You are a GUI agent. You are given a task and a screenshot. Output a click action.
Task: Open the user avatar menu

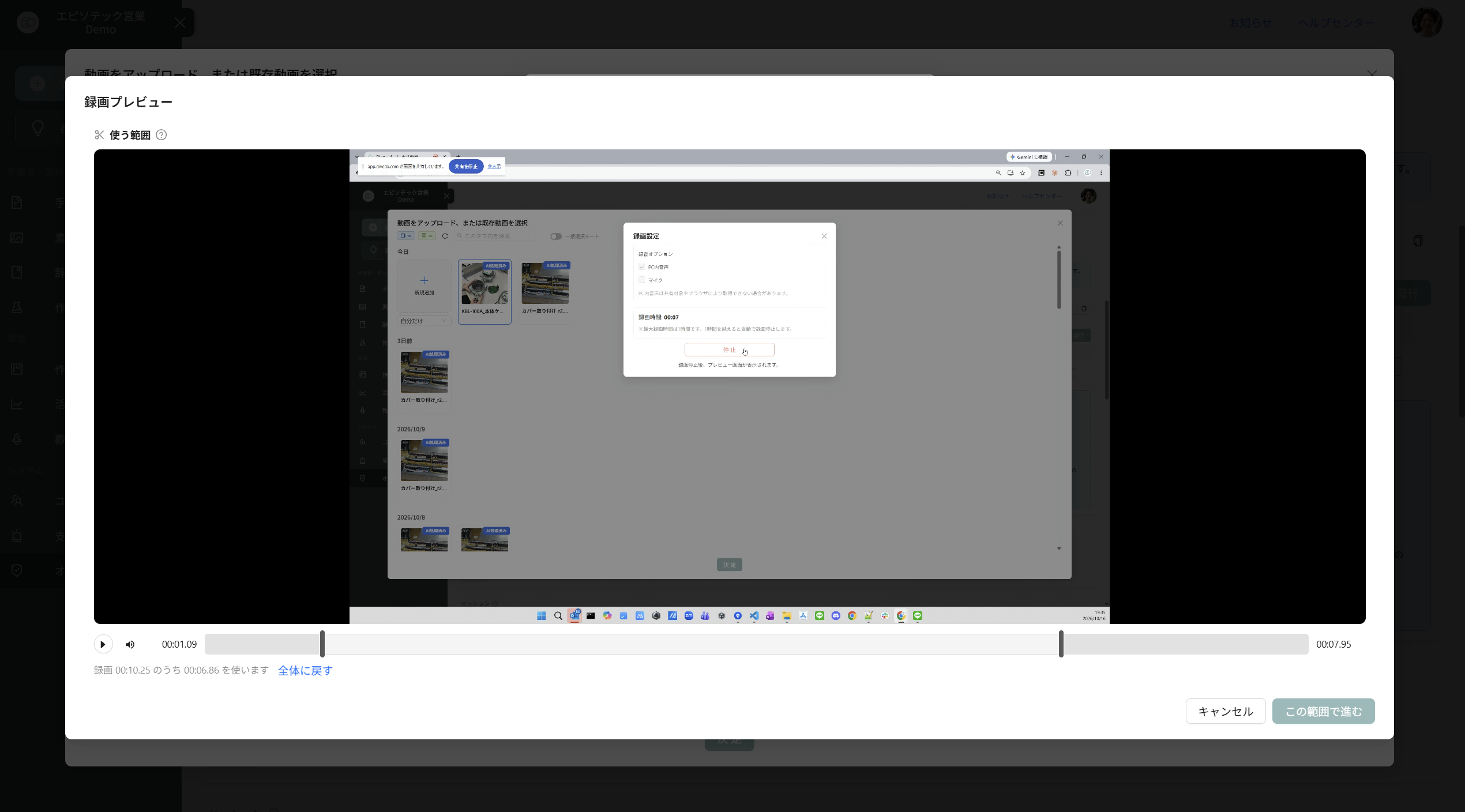pos(1427,22)
